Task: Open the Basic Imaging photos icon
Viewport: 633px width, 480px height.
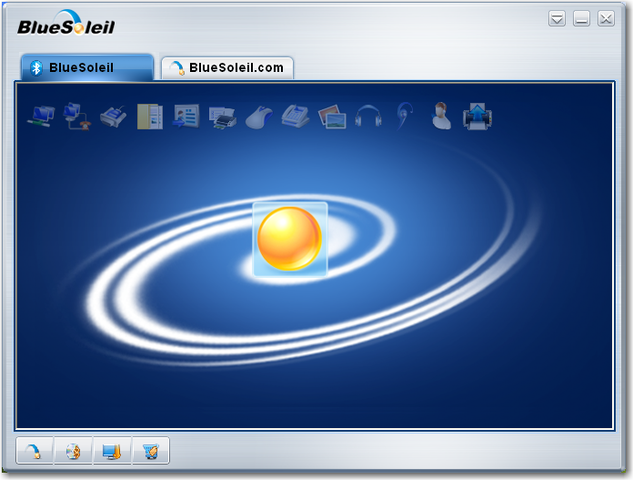Action: [x=332, y=117]
